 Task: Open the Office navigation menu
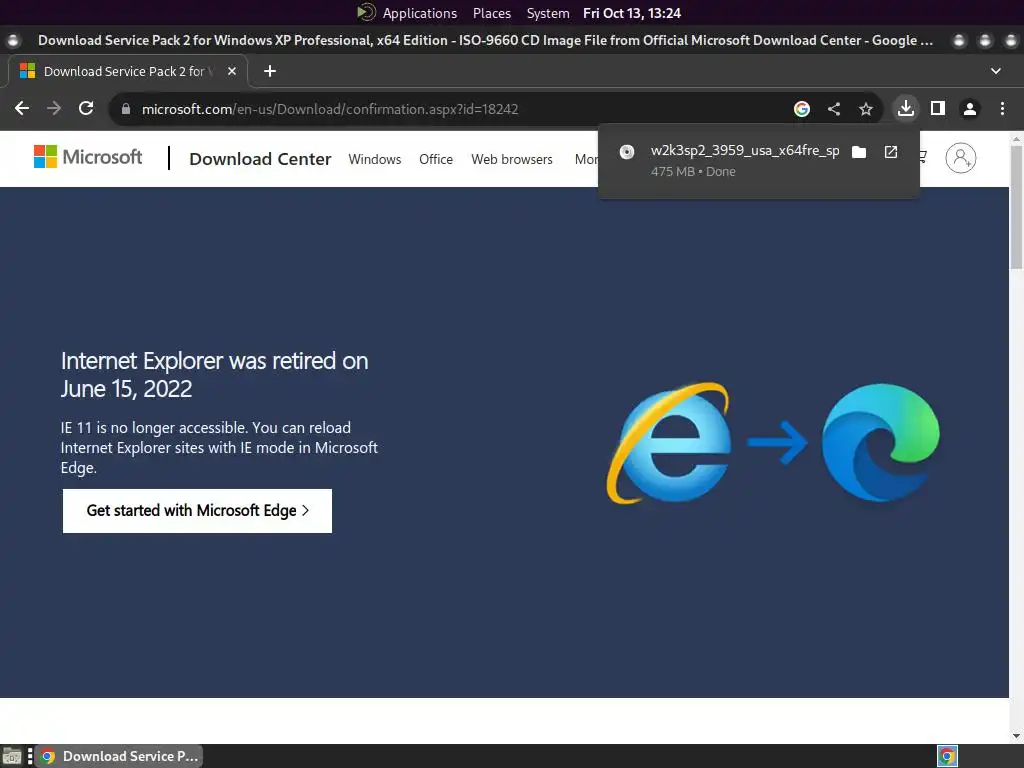(436, 159)
